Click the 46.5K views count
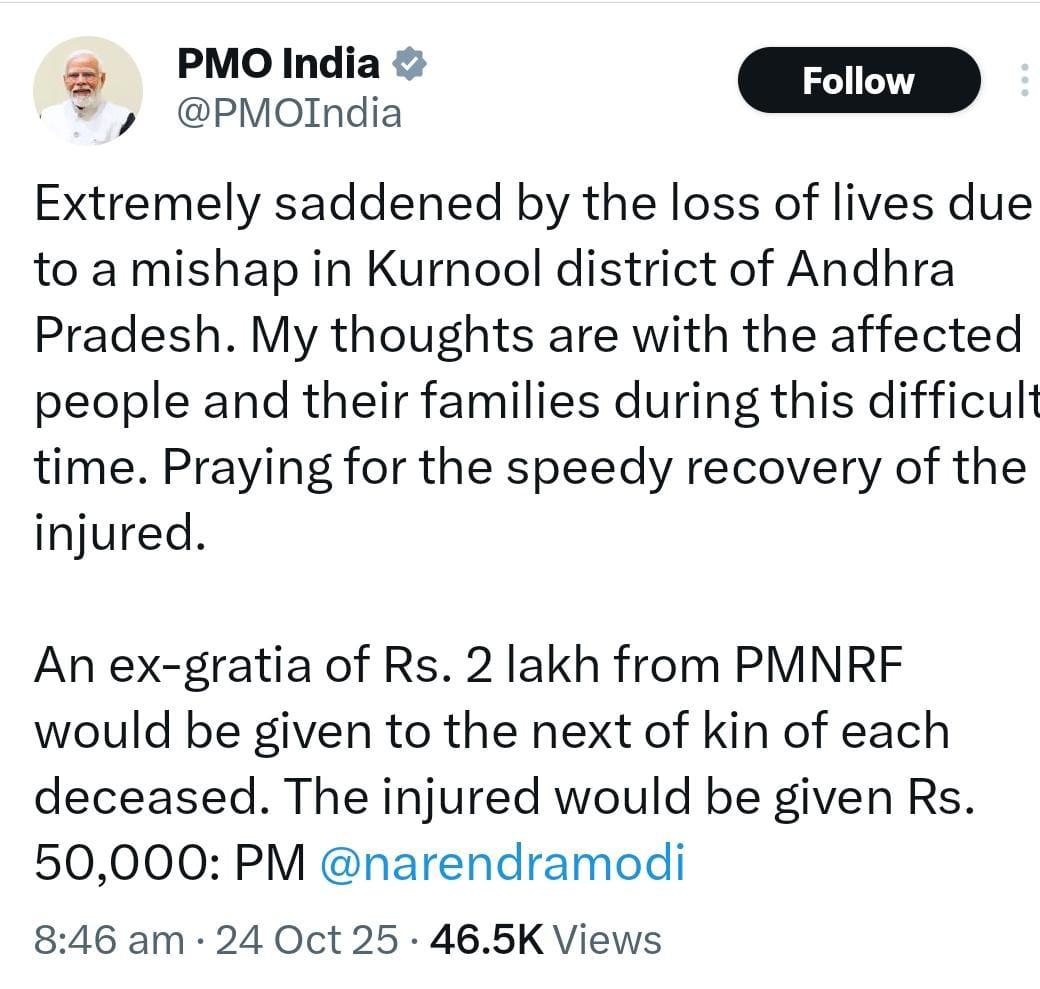Viewport: 1040px width, 989px height. click(x=485, y=940)
